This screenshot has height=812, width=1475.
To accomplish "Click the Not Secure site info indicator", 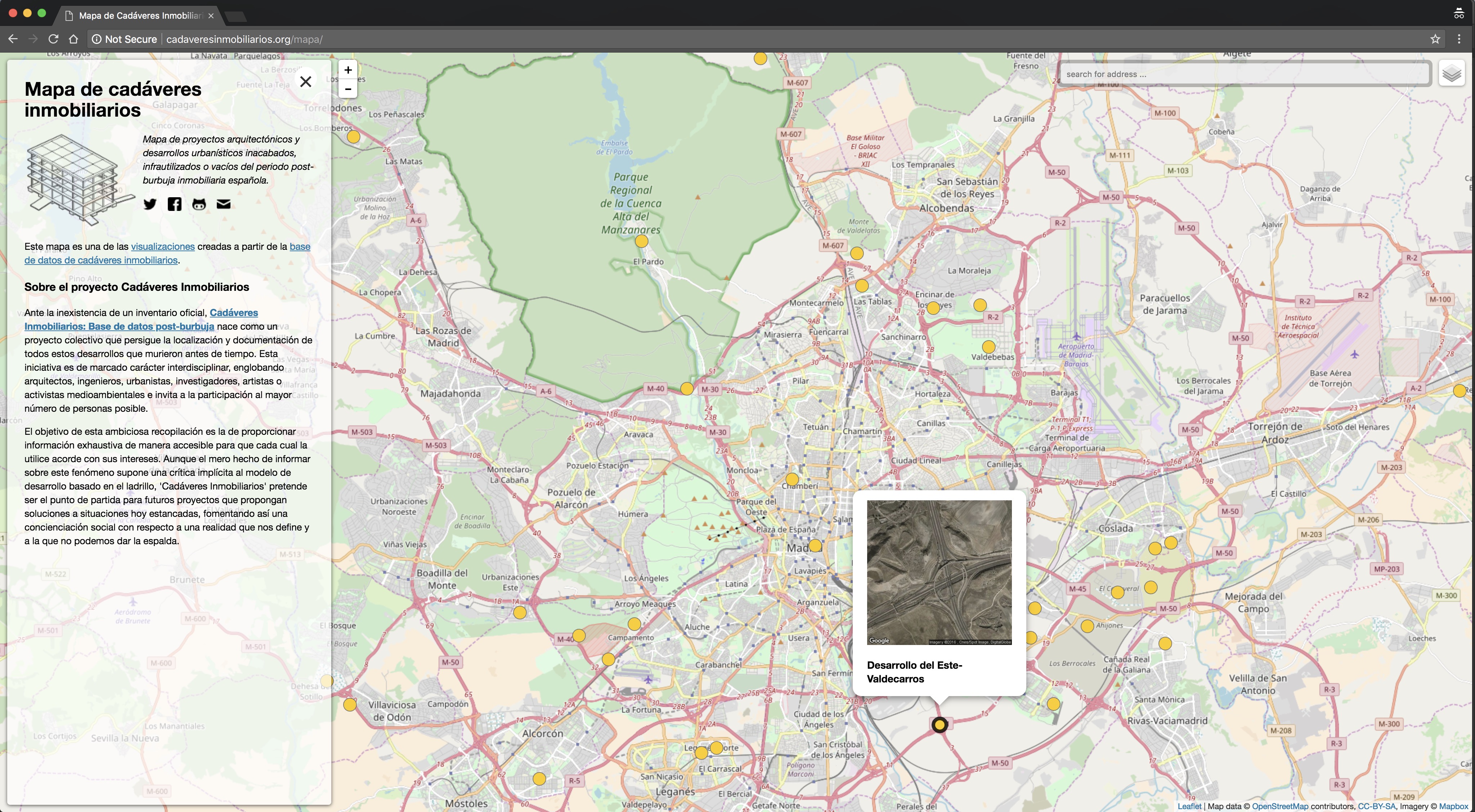I will click(x=124, y=39).
